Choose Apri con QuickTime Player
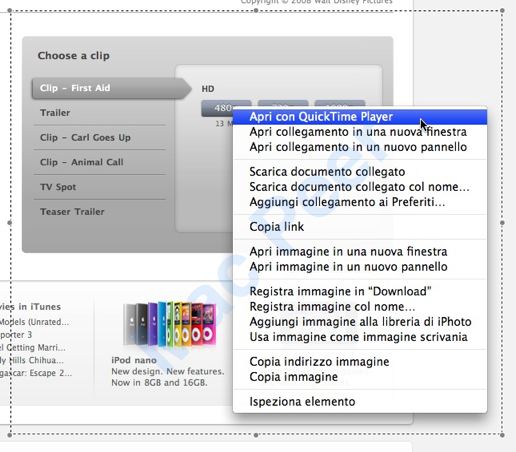The height and width of the screenshot is (452, 516). [360, 117]
